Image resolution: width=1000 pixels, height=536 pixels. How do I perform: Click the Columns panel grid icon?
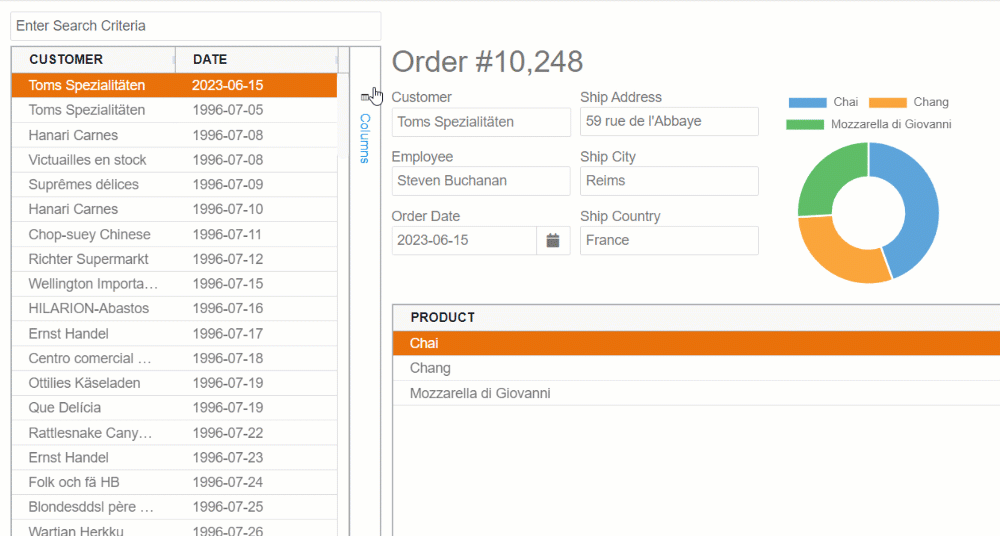pos(365,98)
